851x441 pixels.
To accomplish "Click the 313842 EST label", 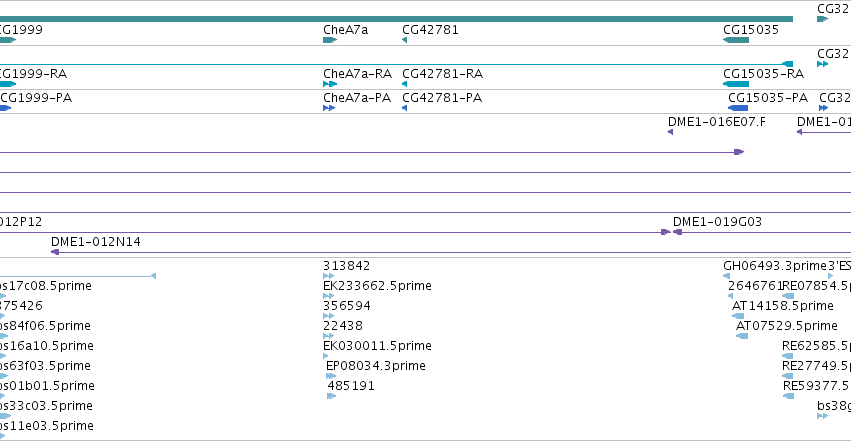I will pyautogui.click(x=346, y=266).
